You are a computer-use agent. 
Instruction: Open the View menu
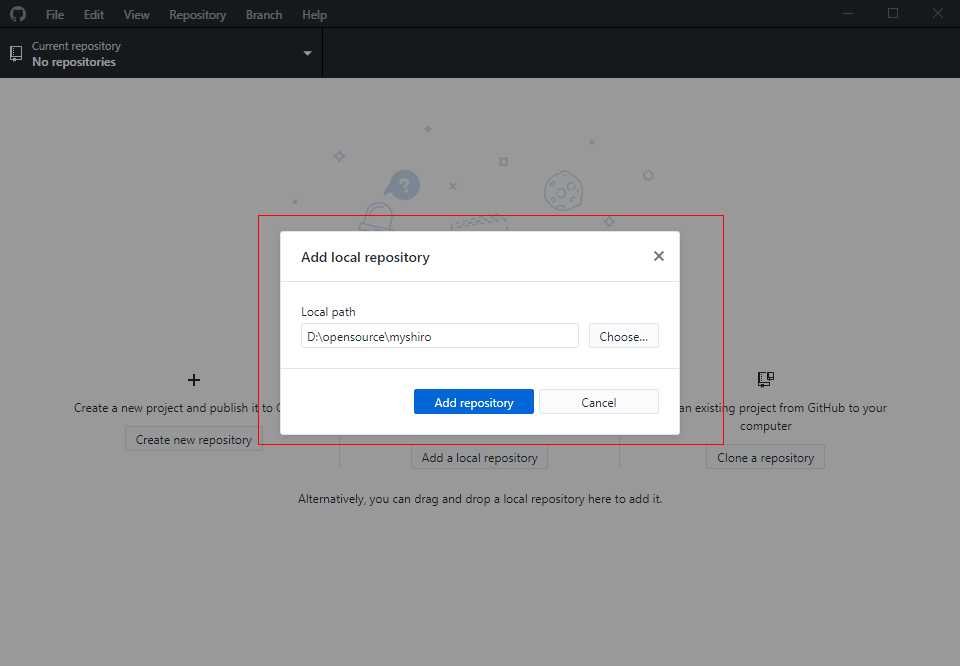[x=137, y=15]
